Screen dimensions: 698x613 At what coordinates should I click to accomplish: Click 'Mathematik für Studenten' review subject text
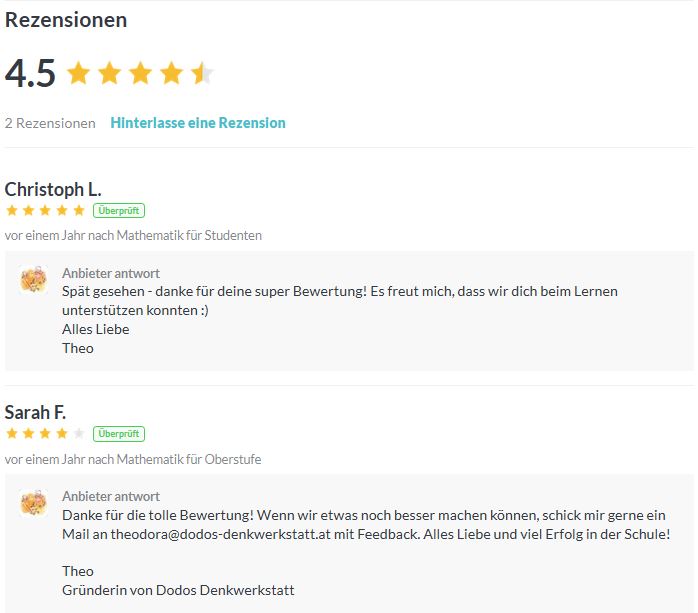coord(189,235)
